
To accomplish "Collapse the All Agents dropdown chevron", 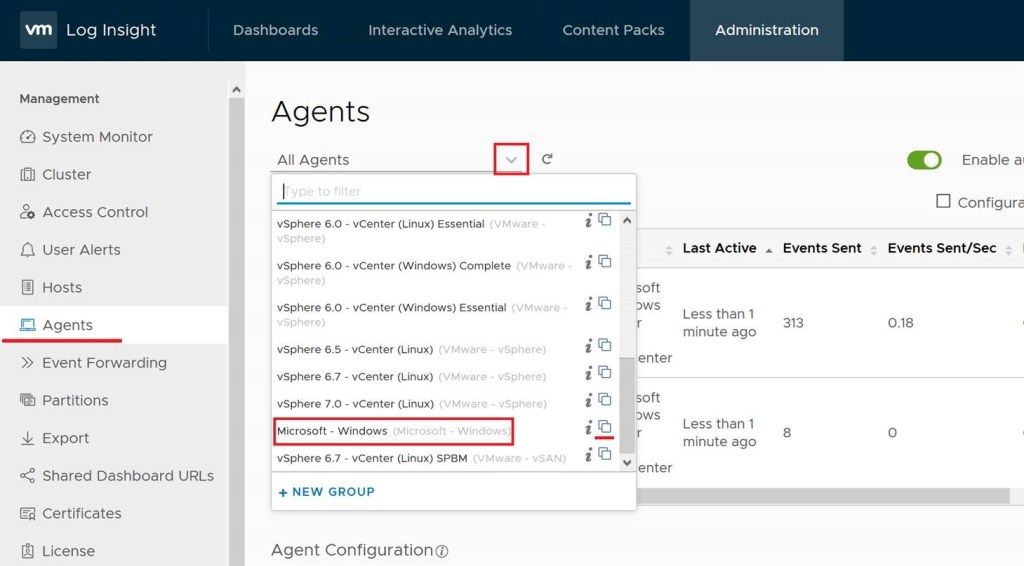I will 511,160.
